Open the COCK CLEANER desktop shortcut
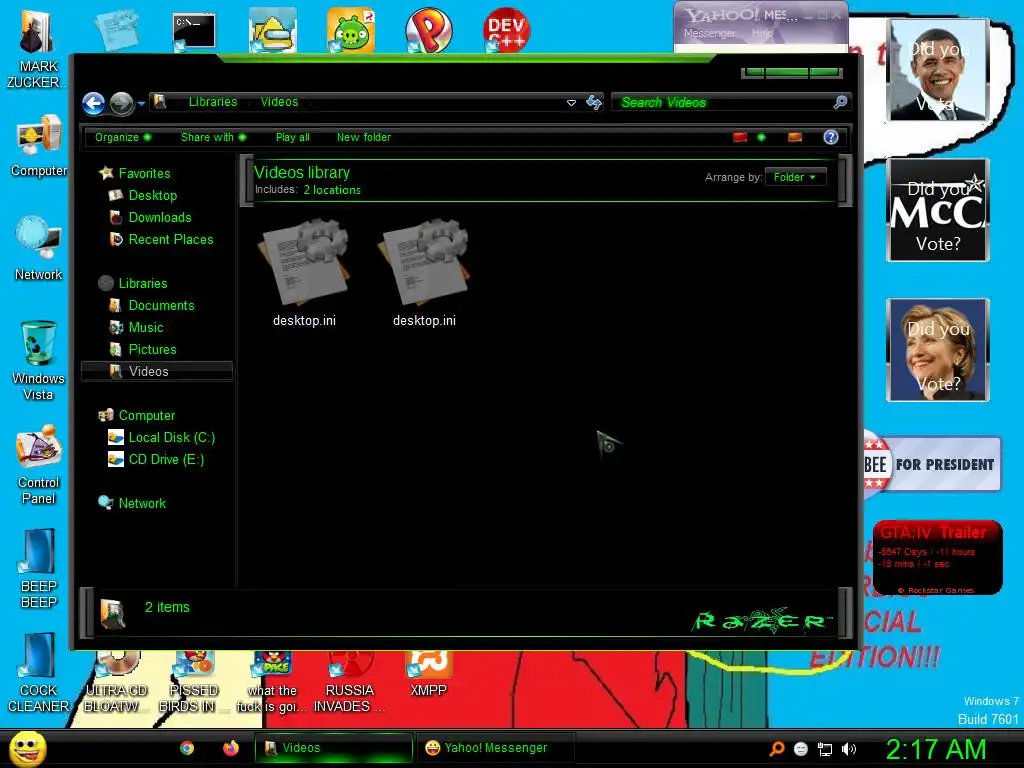The height and width of the screenshot is (768, 1024). coord(39,673)
